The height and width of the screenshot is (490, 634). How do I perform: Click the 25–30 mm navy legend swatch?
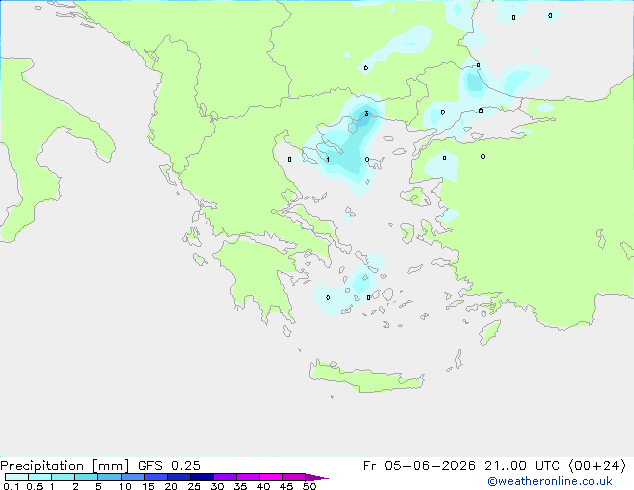(x=202, y=477)
